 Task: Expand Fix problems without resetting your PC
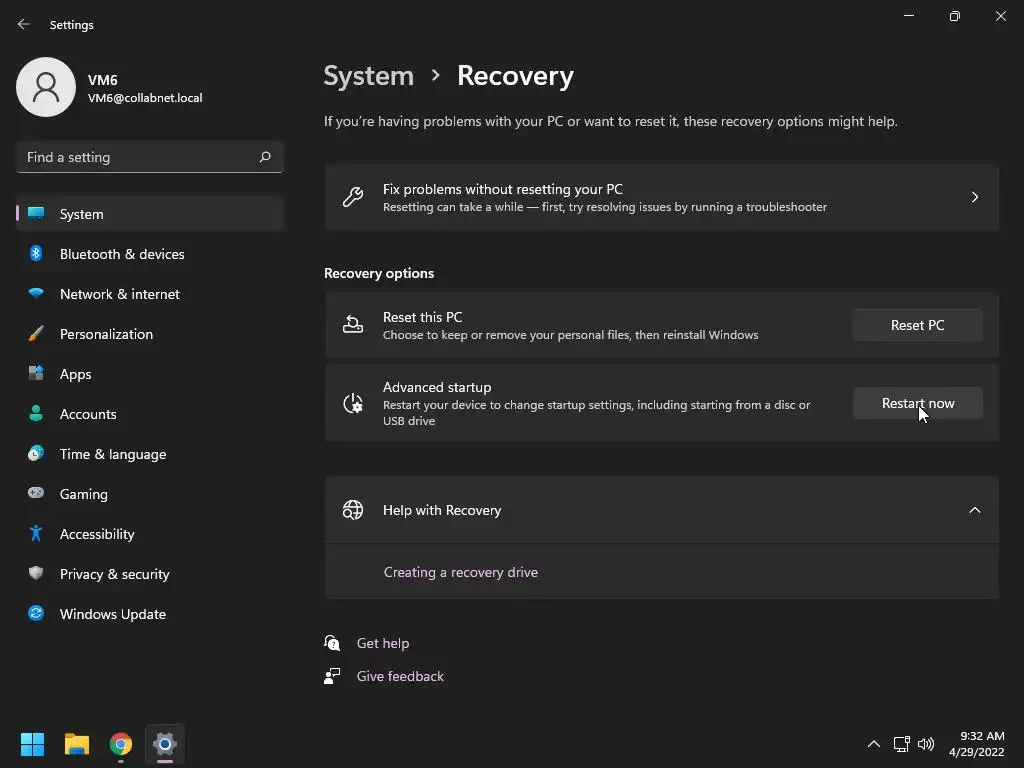[x=974, y=197]
